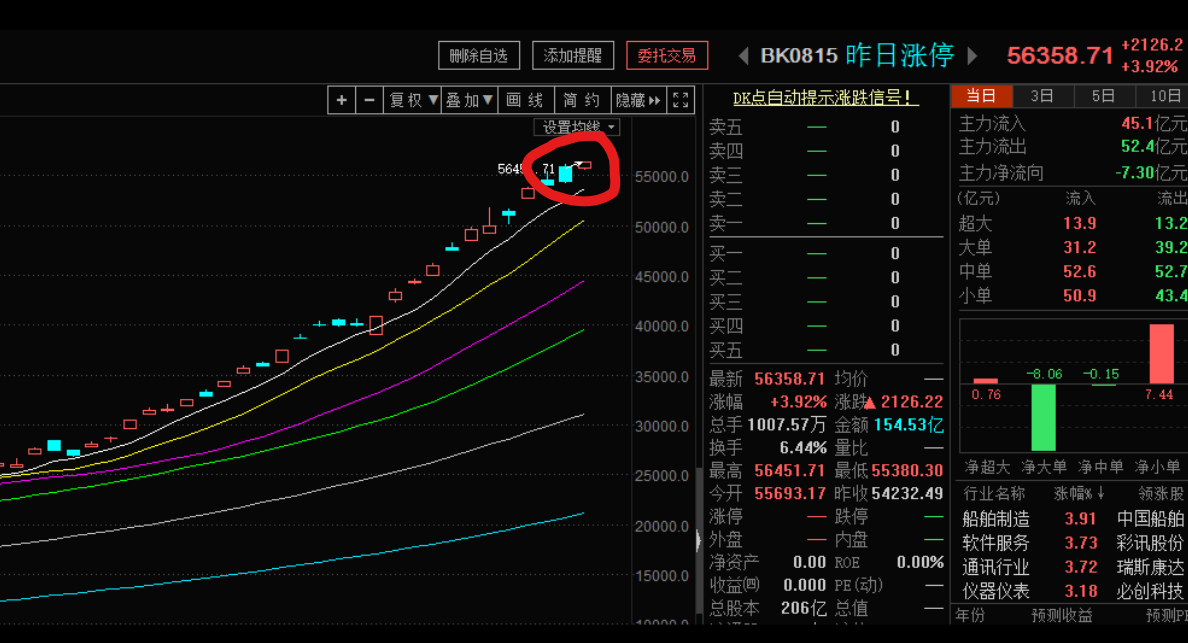Open the 叠加 overlay dropdown

470,100
